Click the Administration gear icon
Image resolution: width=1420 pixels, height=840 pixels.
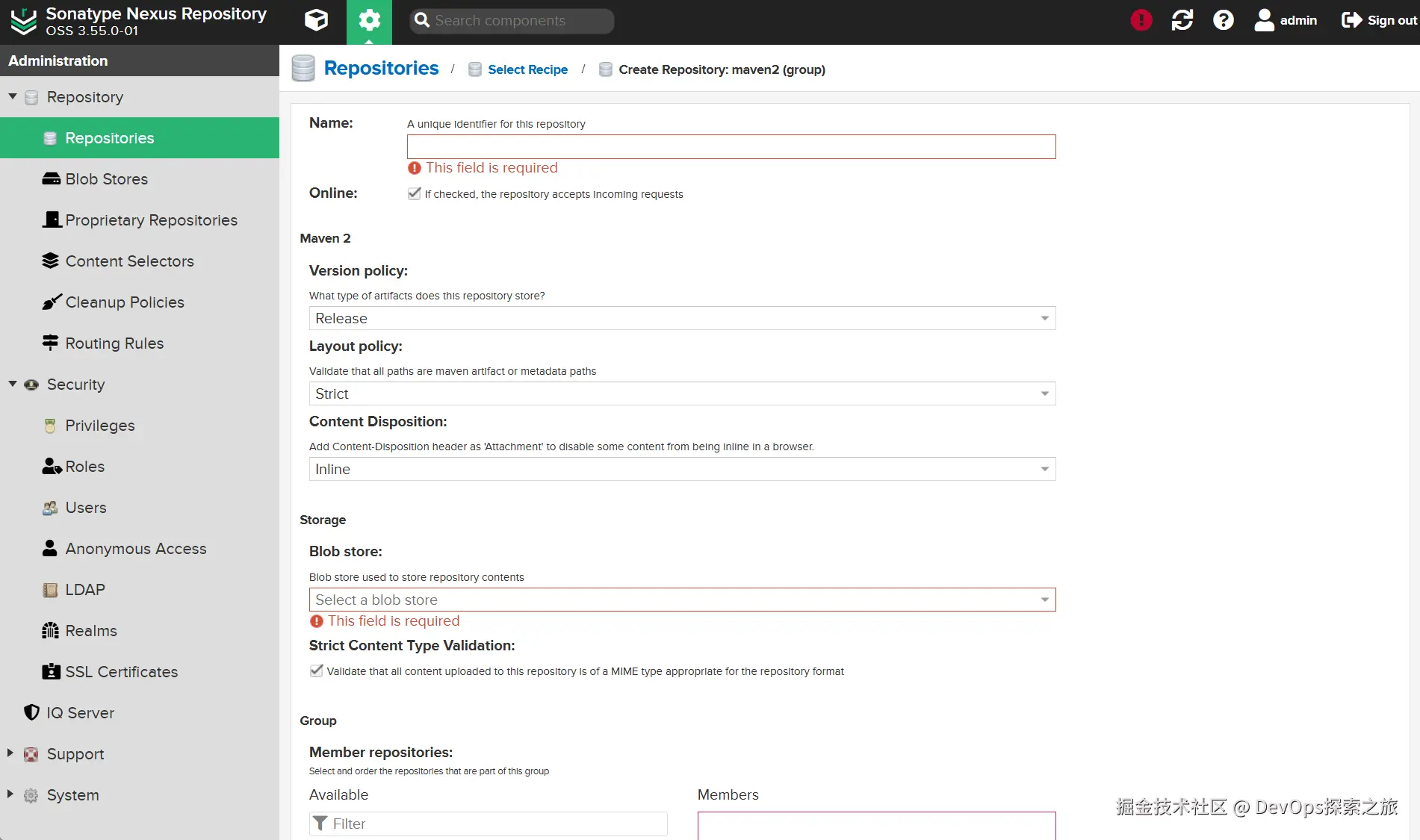point(369,21)
